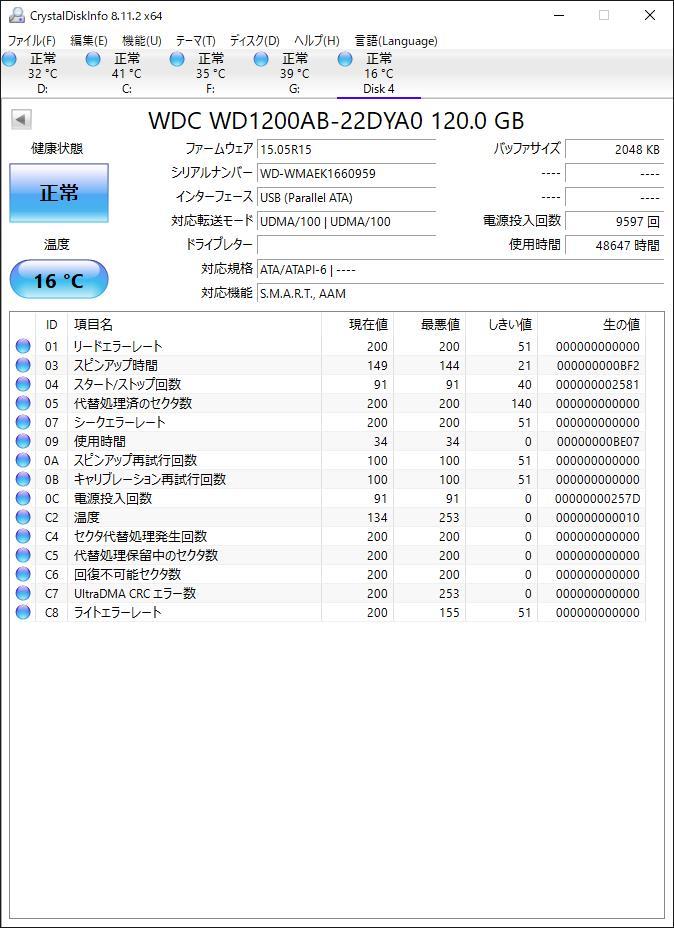Viewport: 674px width, 928px height.
Task: Click raw value 000000000BF2
Action: click(x=597, y=366)
